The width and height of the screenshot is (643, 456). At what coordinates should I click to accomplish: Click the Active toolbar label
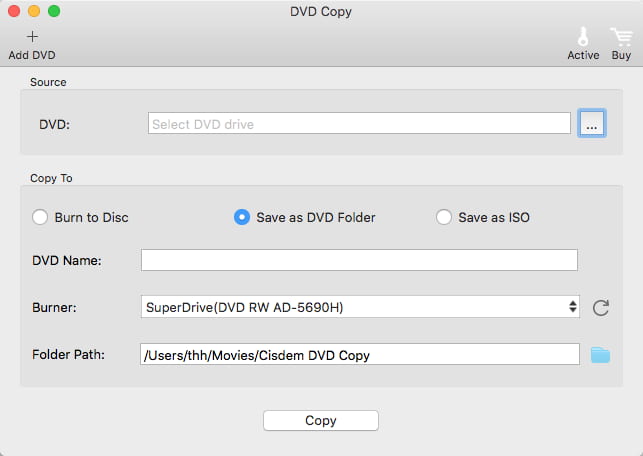[583, 56]
